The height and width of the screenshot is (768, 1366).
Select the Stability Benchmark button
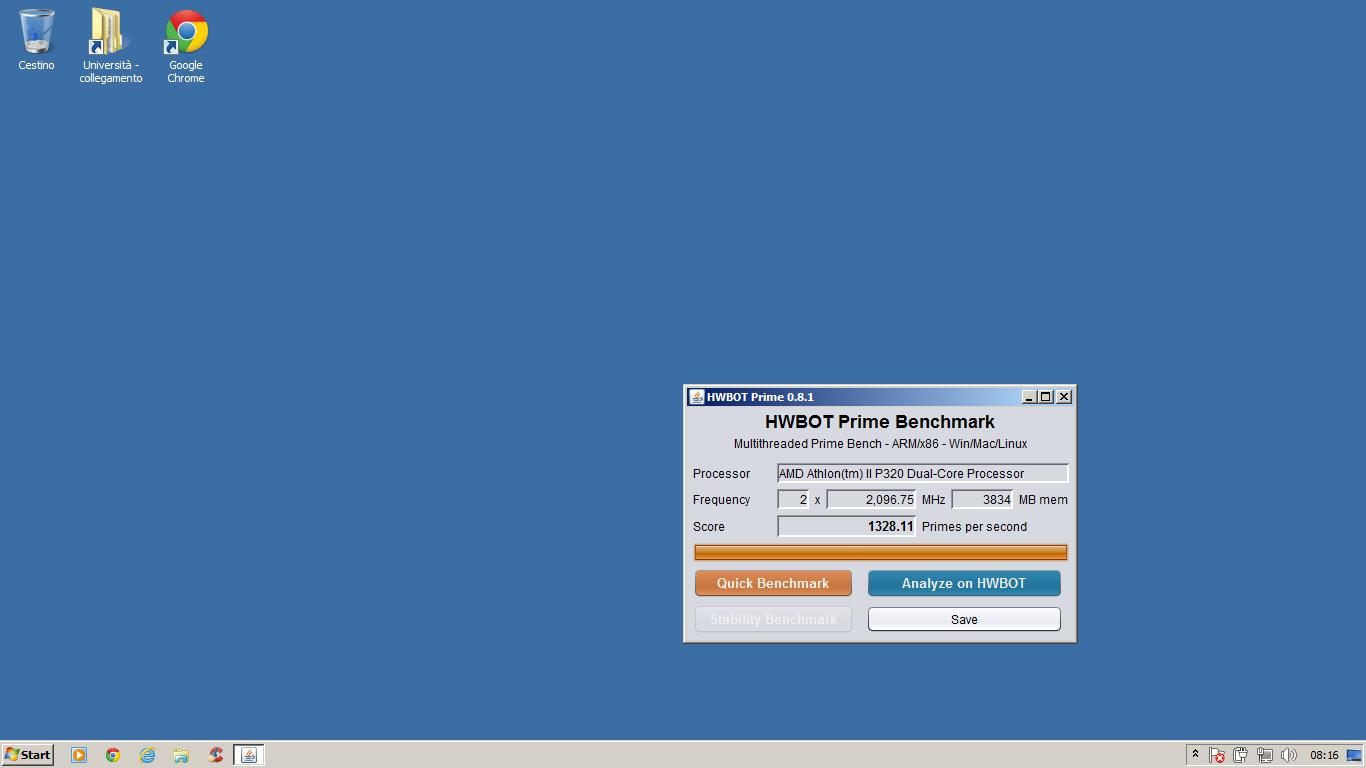click(773, 619)
